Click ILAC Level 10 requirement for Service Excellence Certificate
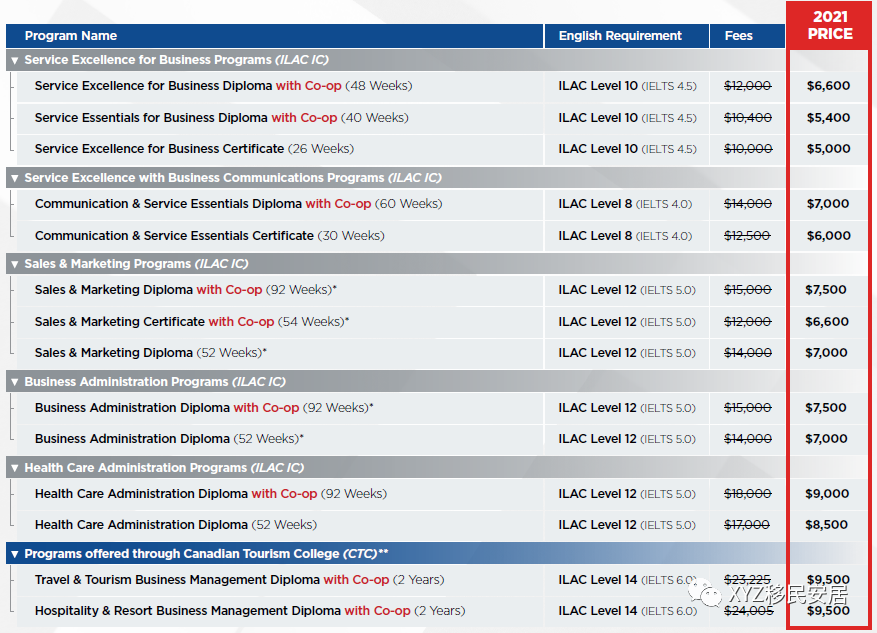The height and width of the screenshot is (633, 877). [628, 149]
